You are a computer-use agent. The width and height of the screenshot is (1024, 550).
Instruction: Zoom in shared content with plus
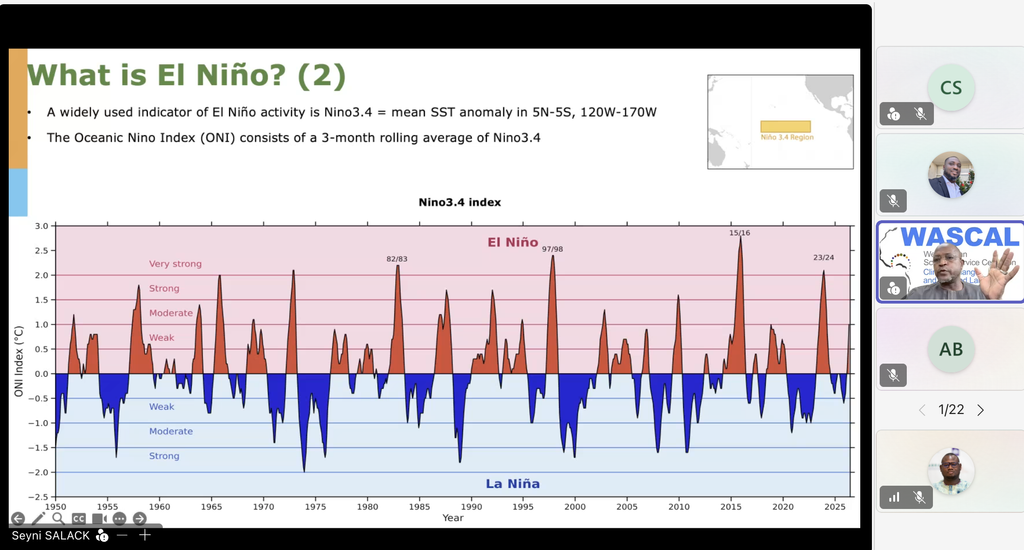click(145, 535)
